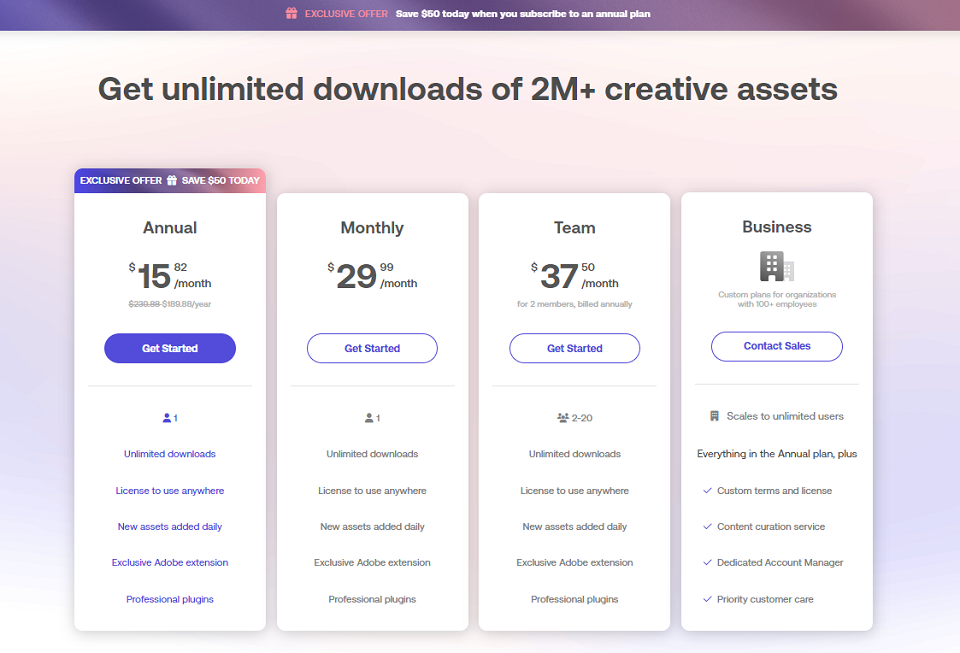The width and height of the screenshot is (960, 653).
Task: Click New assets added daily in Monthly plan
Action: (x=372, y=527)
